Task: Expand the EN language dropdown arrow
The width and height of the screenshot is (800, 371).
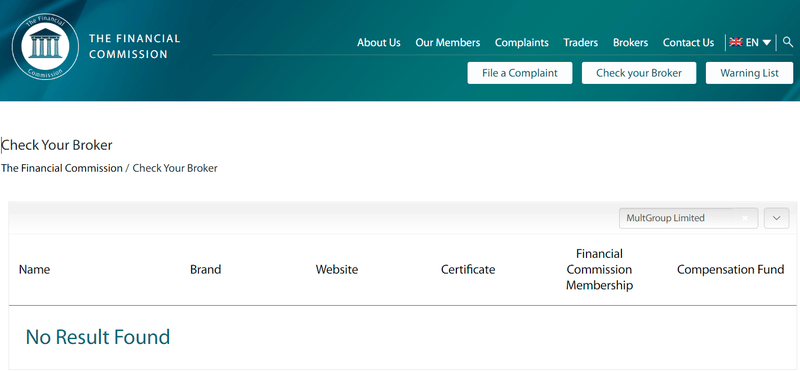Action: [766, 43]
